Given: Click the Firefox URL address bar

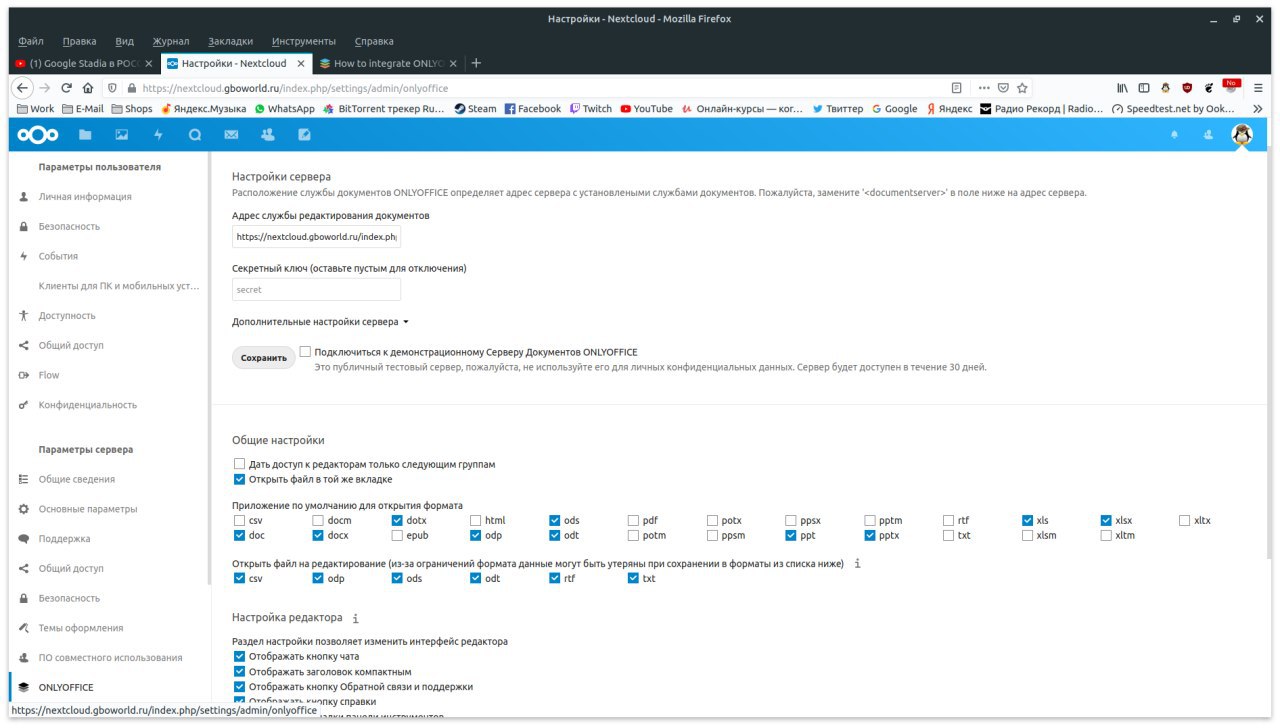Looking at the screenshot, I should coord(540,88).
